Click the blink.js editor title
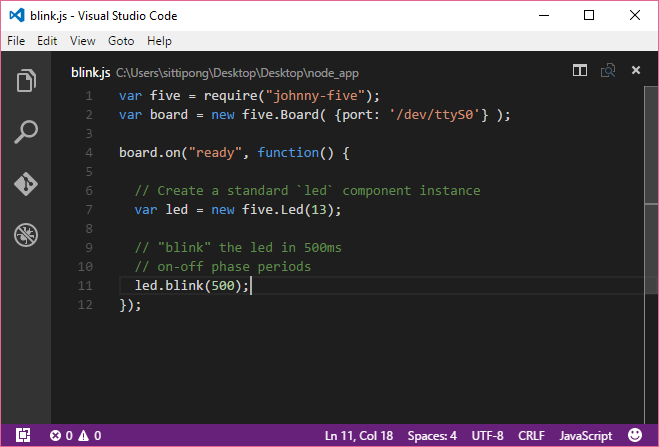The image size is (659, 447). (x=90, y=73)
